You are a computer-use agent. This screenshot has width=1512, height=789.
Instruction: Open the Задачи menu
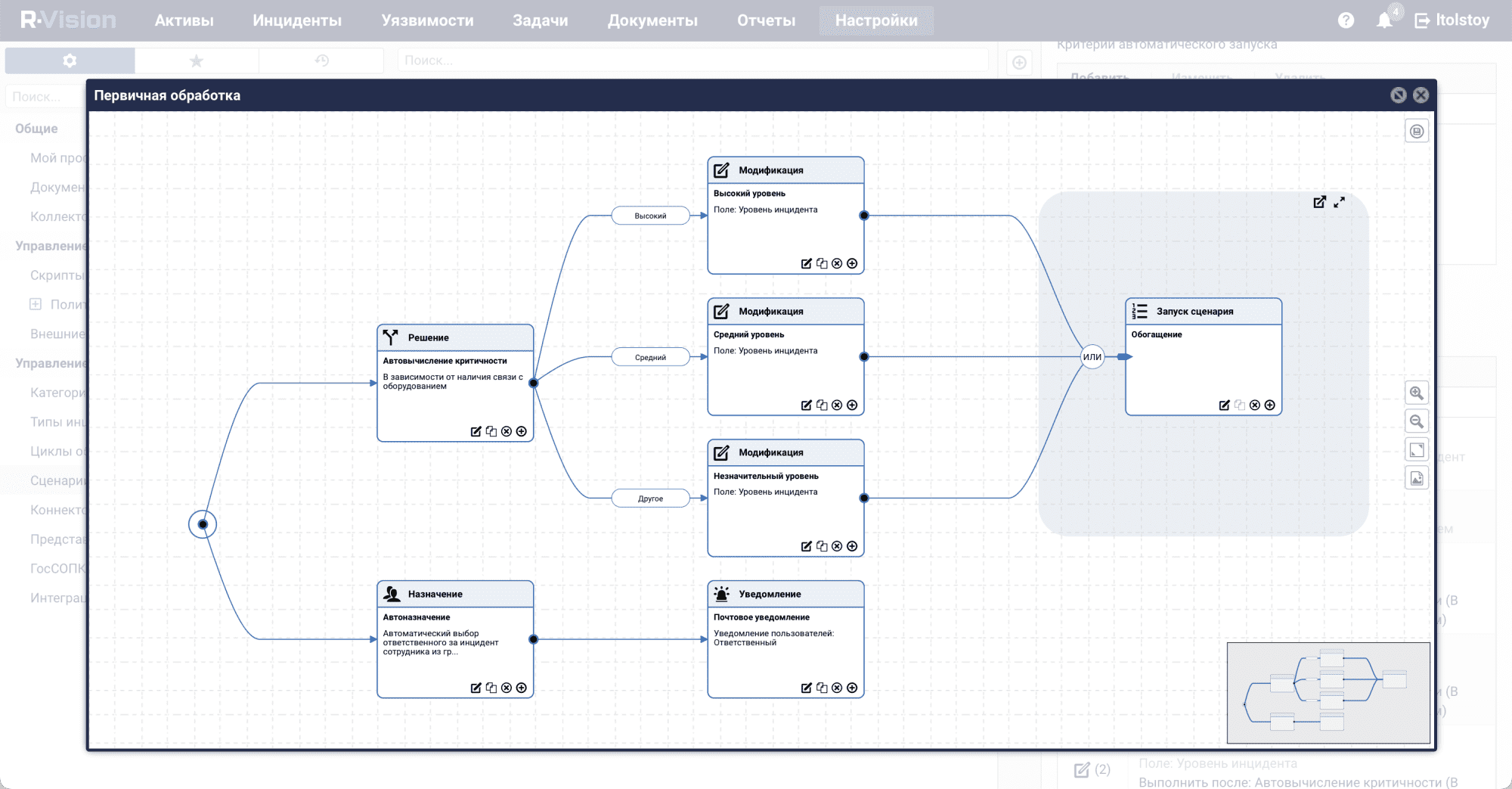(541, 20)
